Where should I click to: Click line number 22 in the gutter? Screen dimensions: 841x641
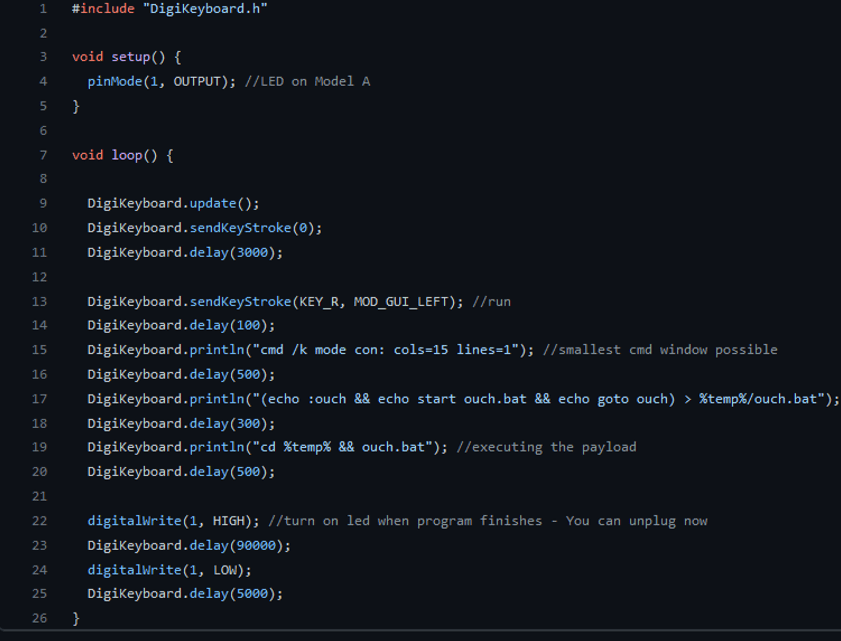[39, 521]
